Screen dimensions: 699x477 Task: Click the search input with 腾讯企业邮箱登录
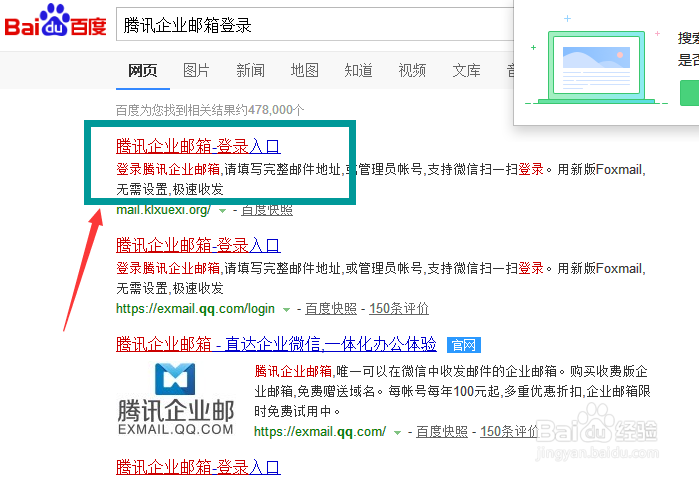click(315, 25)
